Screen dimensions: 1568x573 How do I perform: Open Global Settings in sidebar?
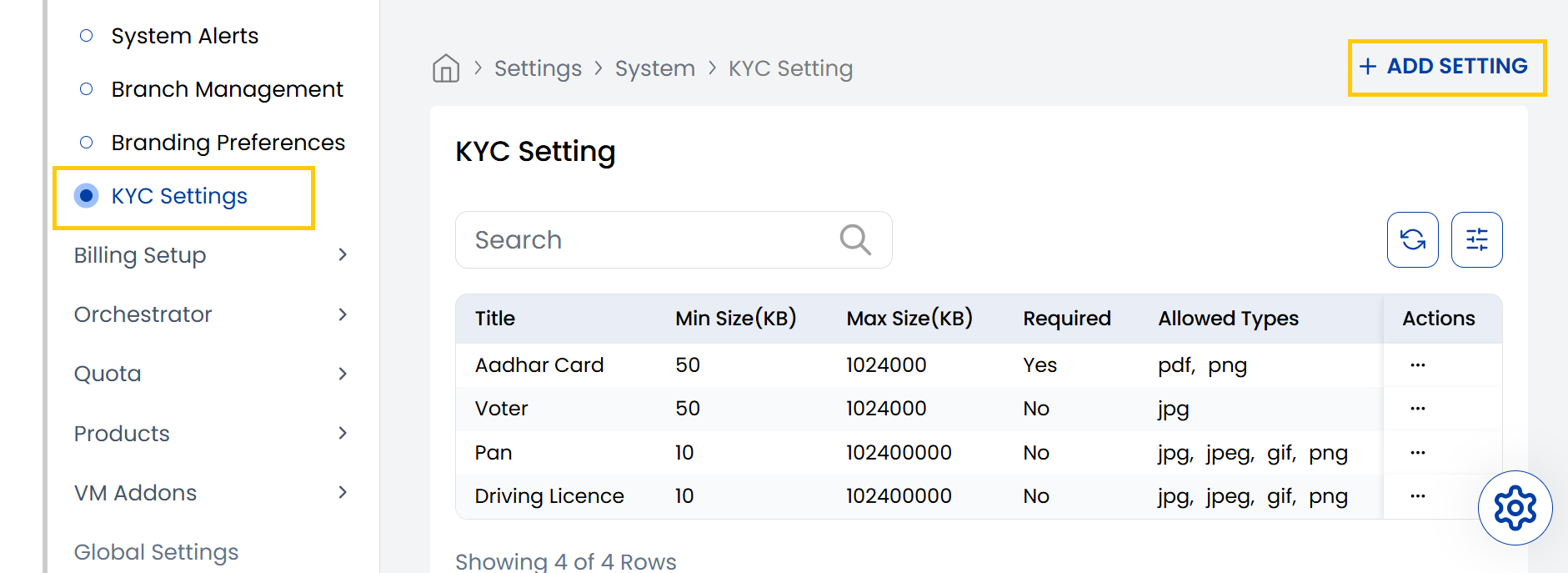156,552
